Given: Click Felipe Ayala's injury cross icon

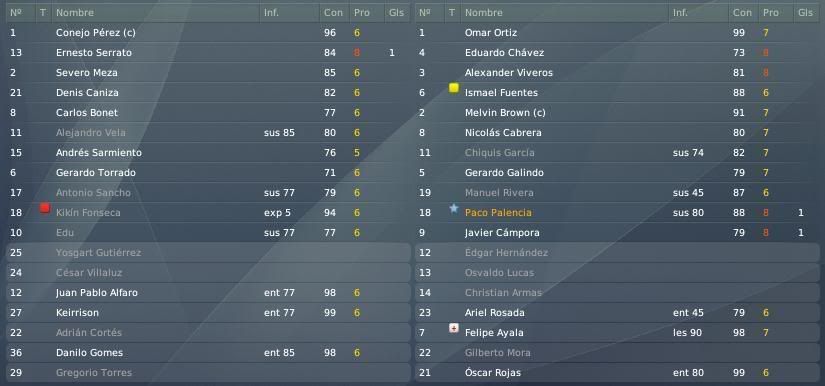Looking at the screenshot, I should pyautogui.click(x=454, y=328).
